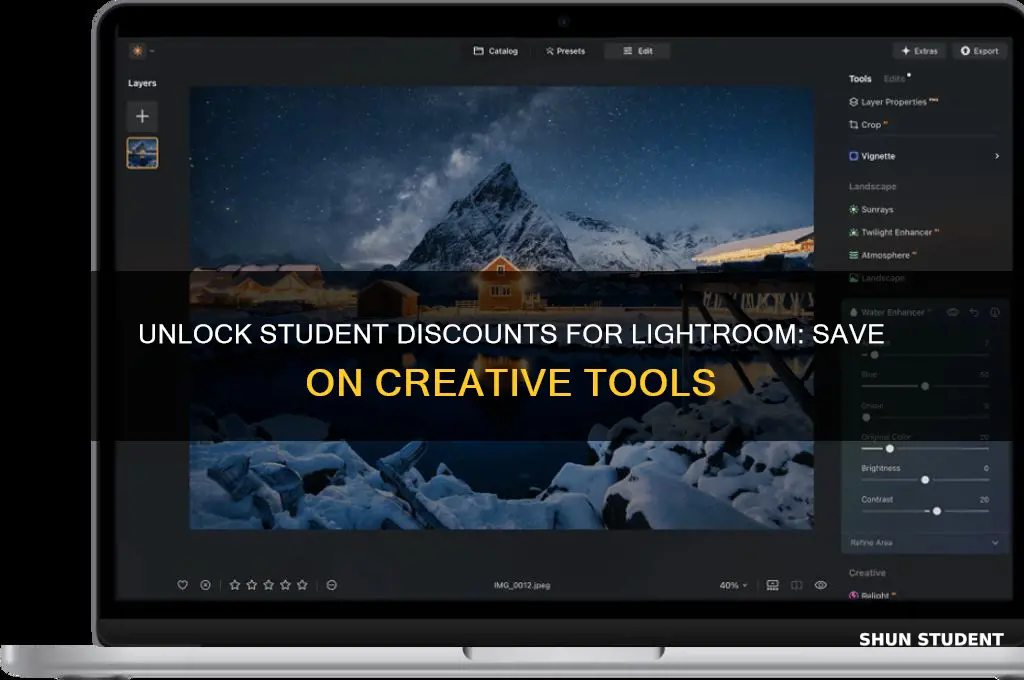The image size is (1024, 680).
Task: Open the Layer Properties tool
Action: point(893,102)
